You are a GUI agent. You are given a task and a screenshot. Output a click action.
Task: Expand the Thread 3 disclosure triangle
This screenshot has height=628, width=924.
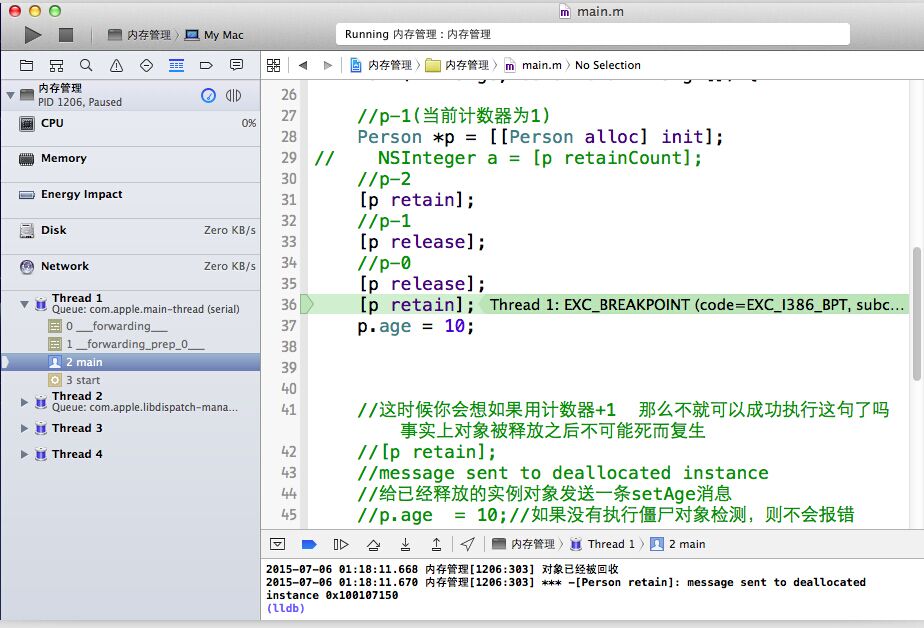pos(24,428)
